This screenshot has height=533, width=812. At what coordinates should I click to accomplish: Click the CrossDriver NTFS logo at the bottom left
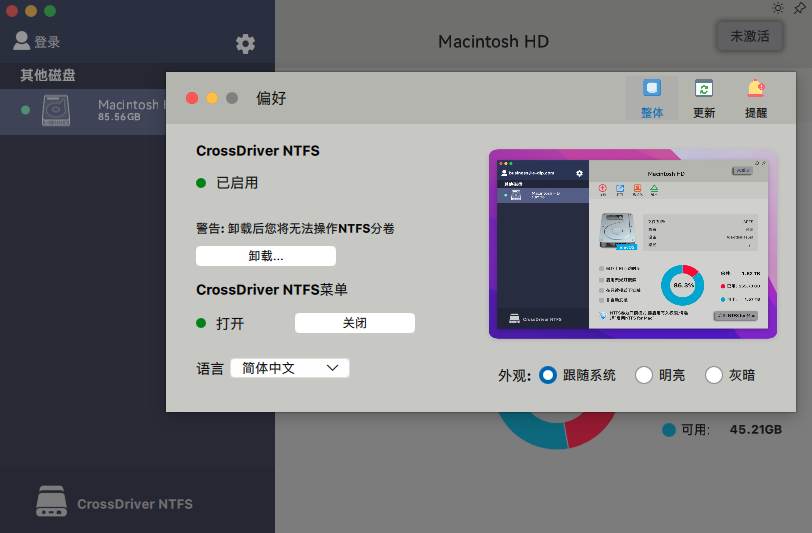click(51, 502)
